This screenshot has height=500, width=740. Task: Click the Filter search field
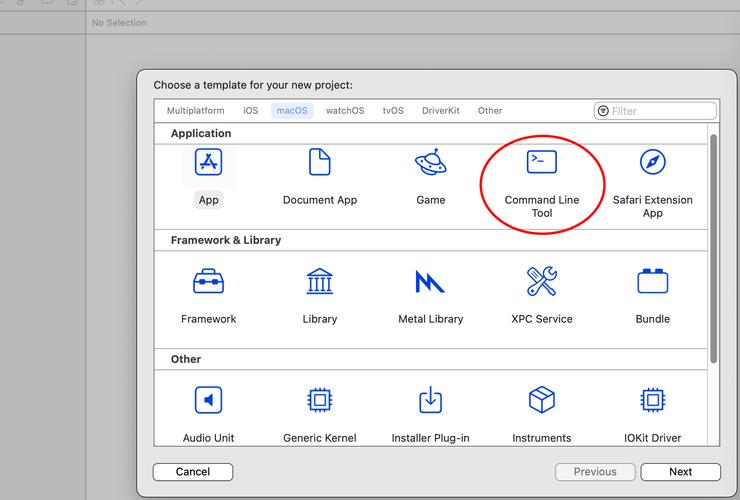661,111
